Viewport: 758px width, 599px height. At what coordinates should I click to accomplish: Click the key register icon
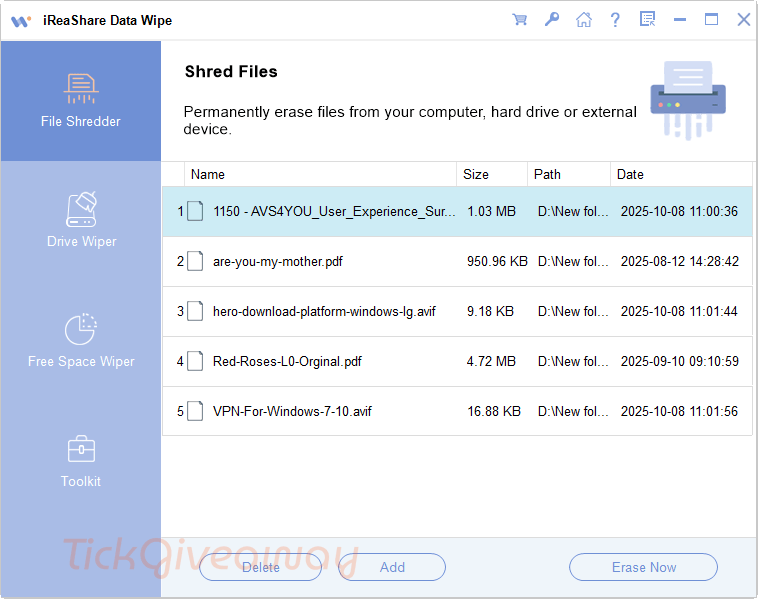552,20
